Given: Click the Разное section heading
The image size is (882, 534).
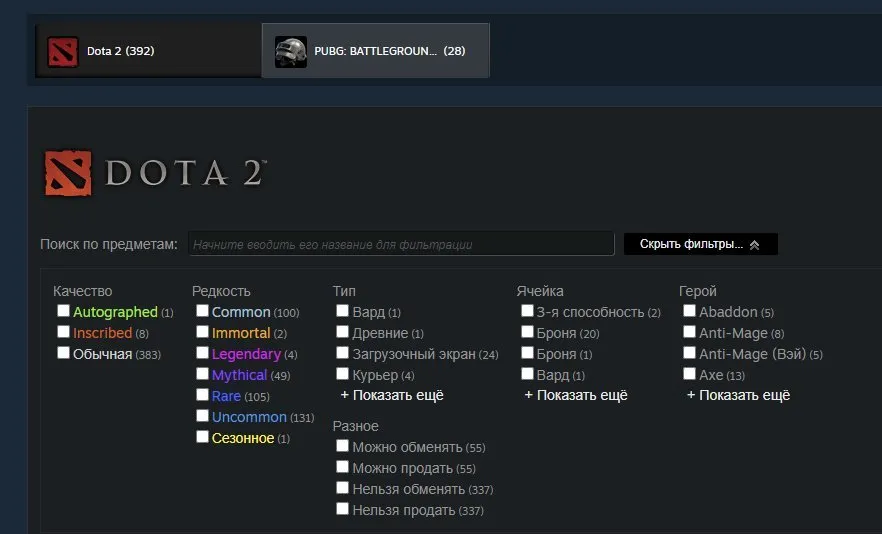Looking at the screenshot, I should tap(356, 426).
